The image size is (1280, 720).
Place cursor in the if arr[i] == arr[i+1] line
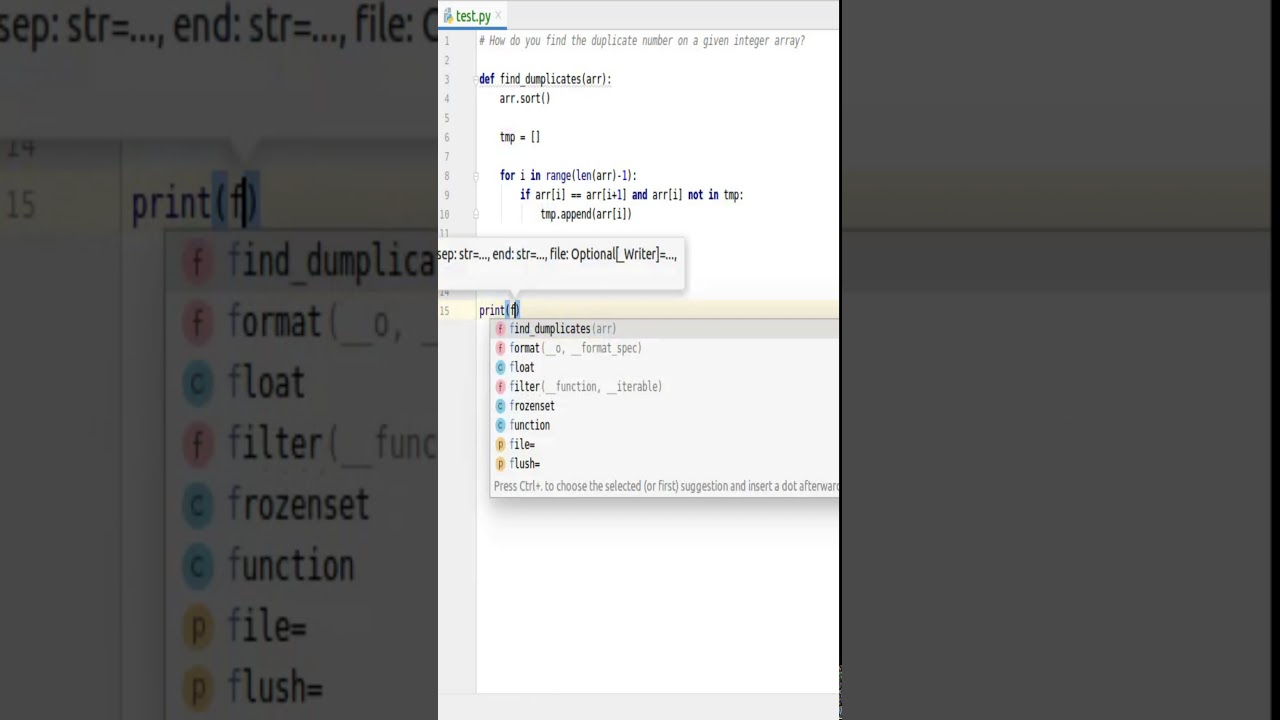click(x=632, y=195)
